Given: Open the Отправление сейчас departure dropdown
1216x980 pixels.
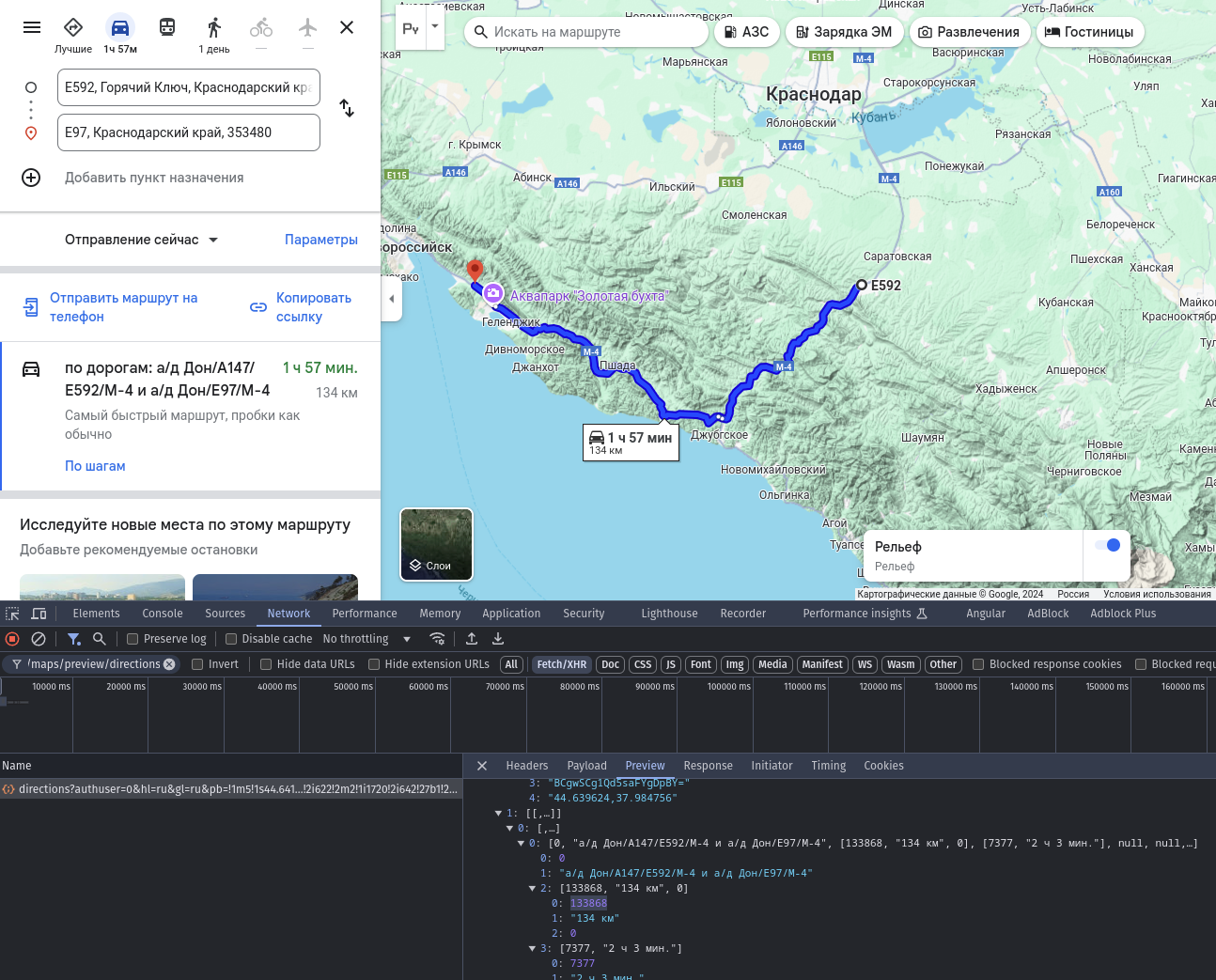Looking at the screenshot, I should [x=142, y=240].
